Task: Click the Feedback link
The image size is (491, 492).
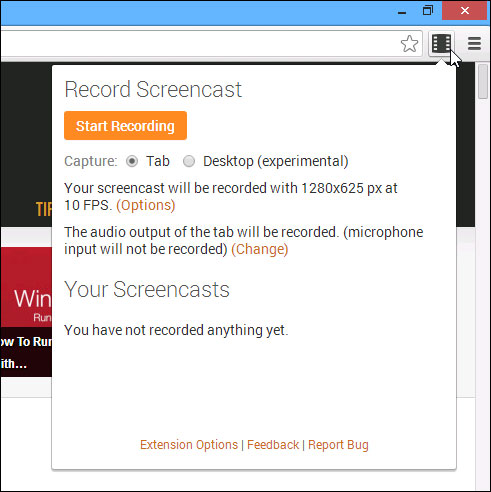Action: (x=273, y=445)
